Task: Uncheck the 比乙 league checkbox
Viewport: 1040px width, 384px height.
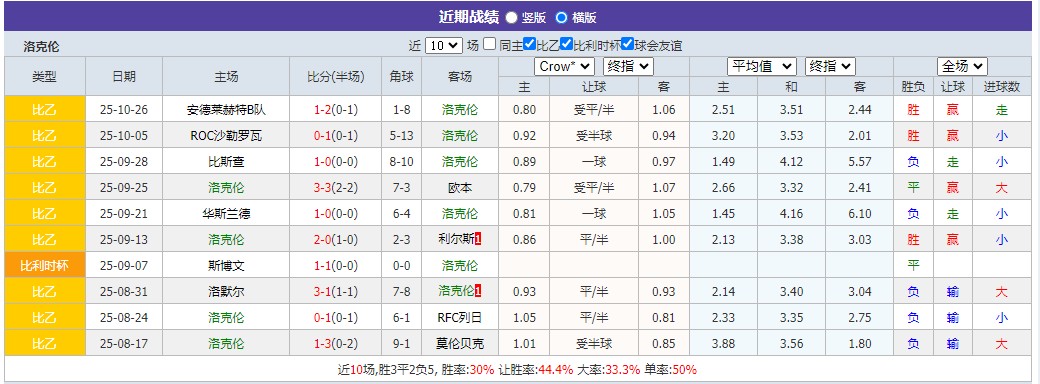Action: point(529,44)
